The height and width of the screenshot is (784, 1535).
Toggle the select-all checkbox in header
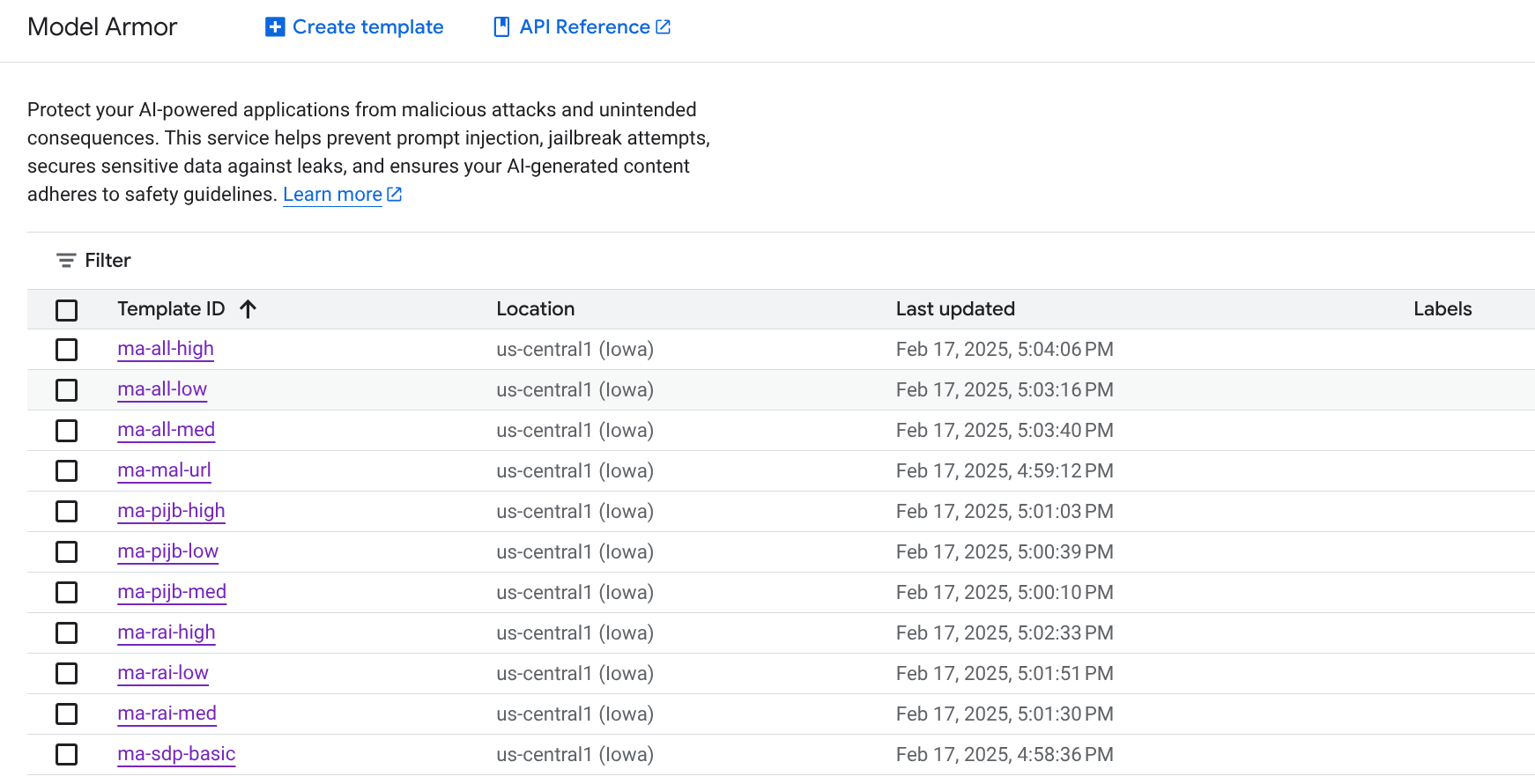(x=66, y=310)
